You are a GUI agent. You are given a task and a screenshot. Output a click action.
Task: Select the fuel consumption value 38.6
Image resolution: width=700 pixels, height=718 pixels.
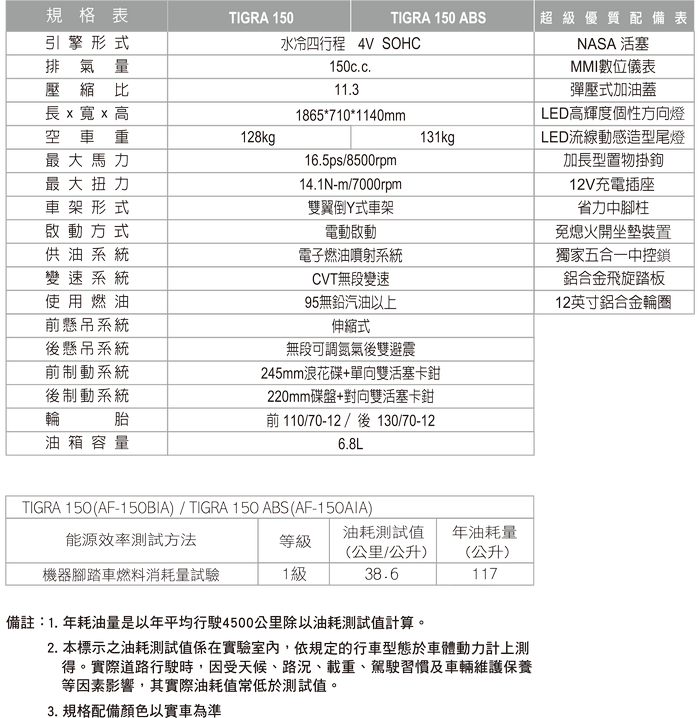pos(382,574)
